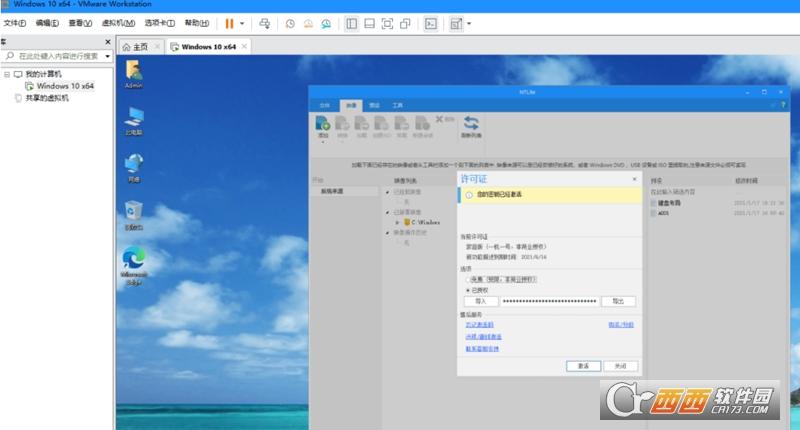Click the 关闭 button in the license dialog

pyautogui.click(x=620, y=366)
